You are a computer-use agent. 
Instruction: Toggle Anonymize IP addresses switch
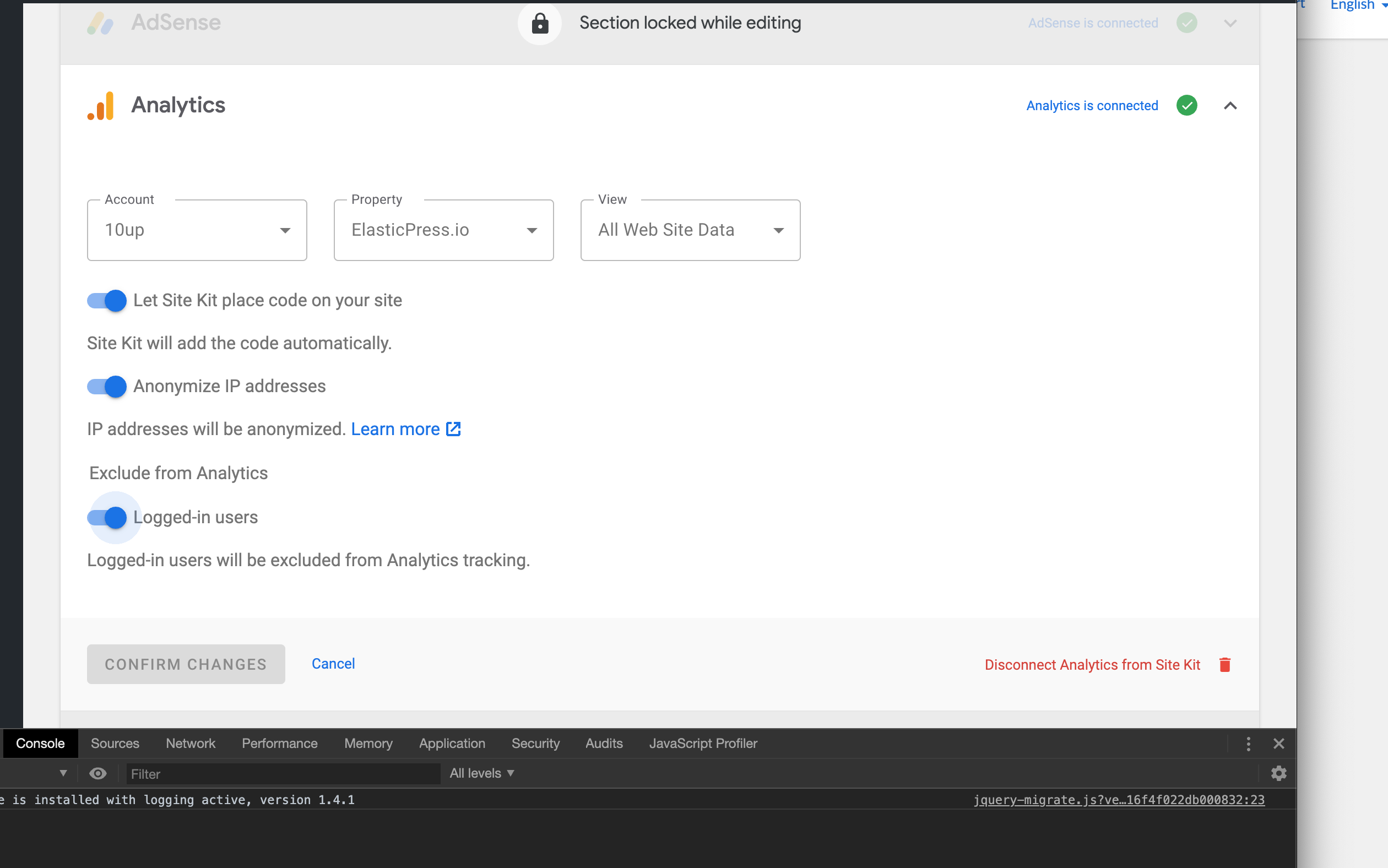[x=107, y=386]
